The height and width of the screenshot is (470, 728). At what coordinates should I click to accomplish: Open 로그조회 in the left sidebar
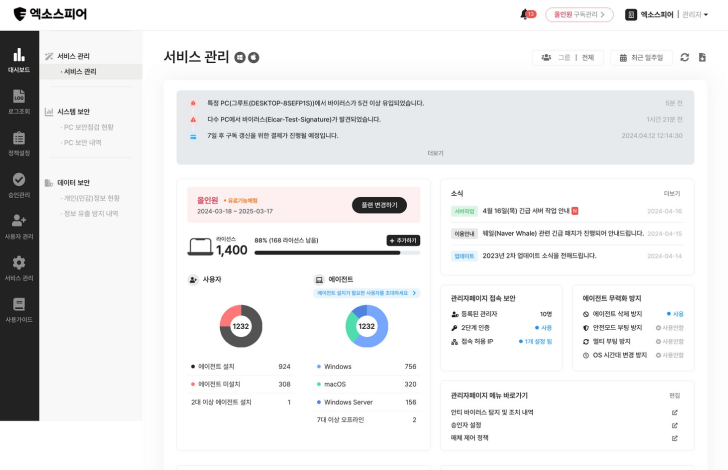coord(19,102)
